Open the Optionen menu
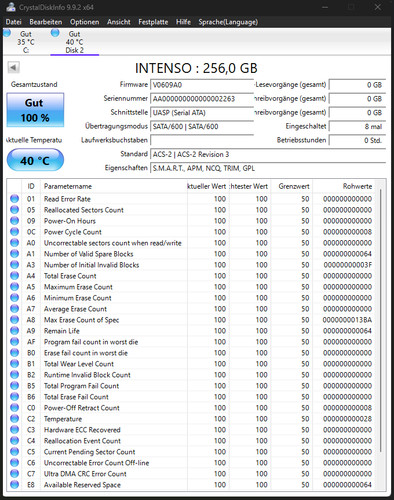394x500 pixels. [84, 22]
